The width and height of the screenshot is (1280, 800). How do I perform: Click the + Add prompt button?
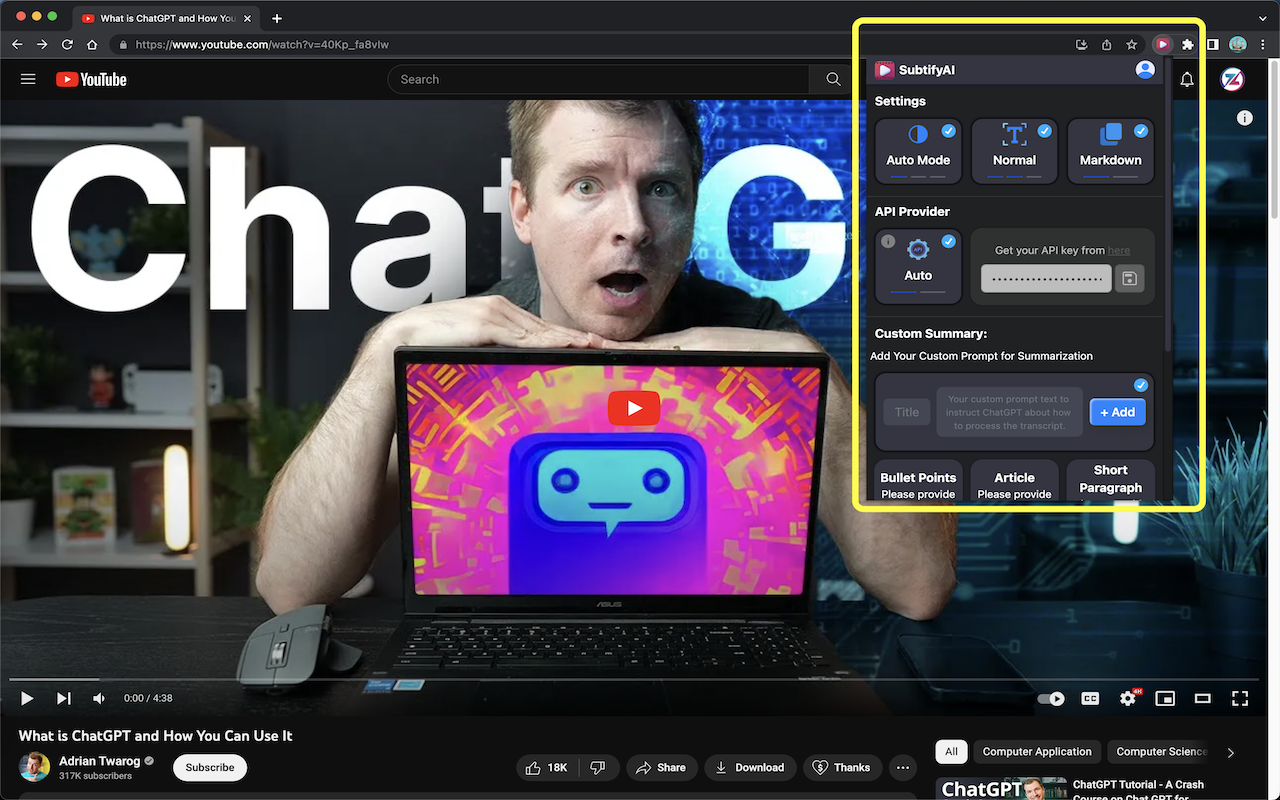(1117, 412)
